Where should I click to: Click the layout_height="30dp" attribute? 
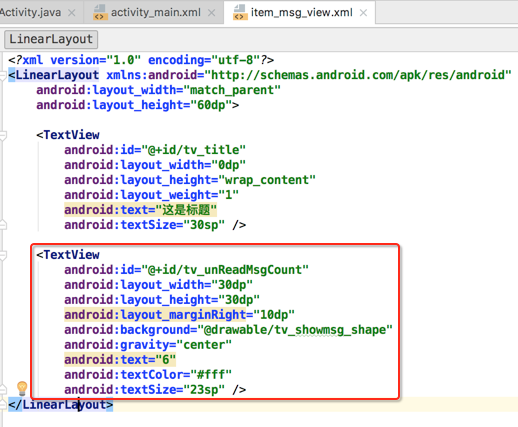pyautogui.click(x=162, y=300)
